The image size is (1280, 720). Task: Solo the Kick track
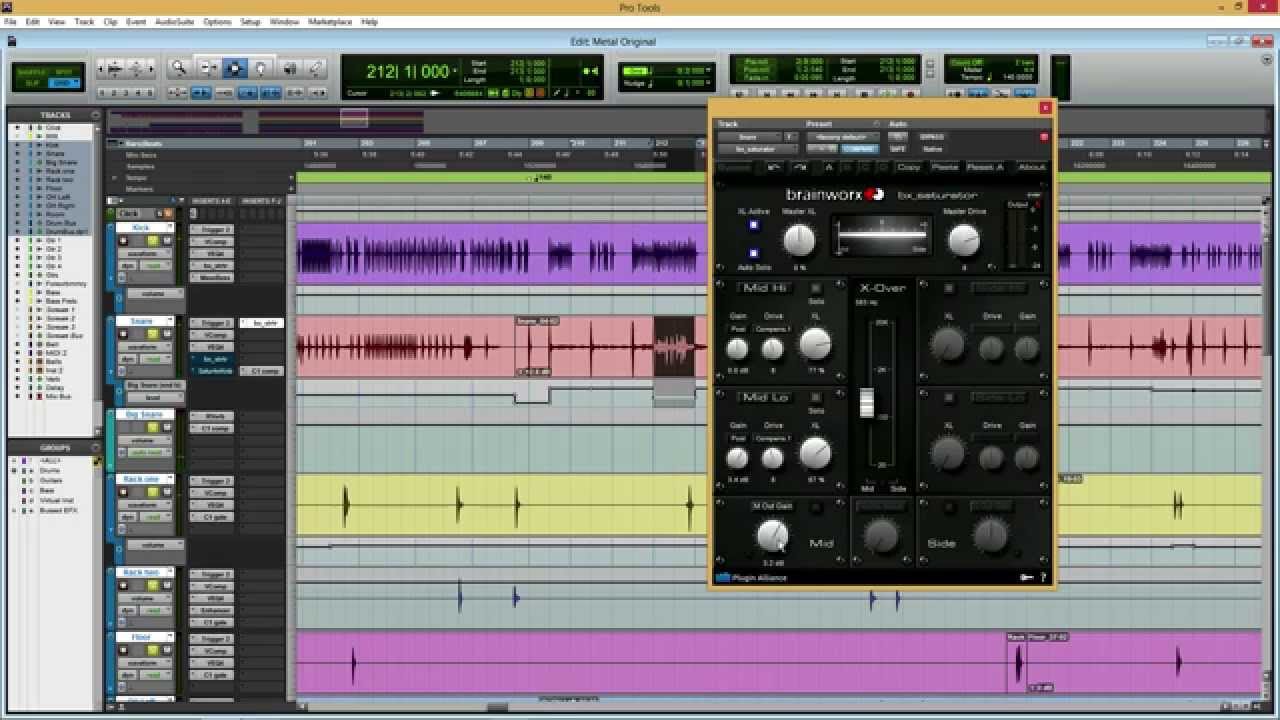point(153,241)
